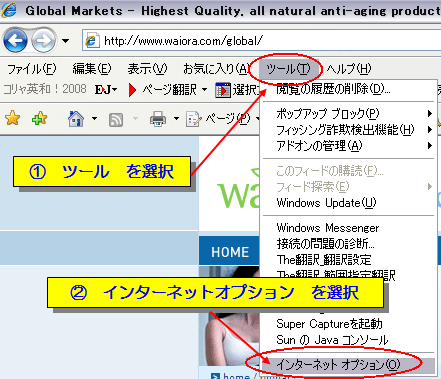The image size is (441, 379).
Task: Expand the ポップアップ ブロック submenu
Action: pyautogui.click(x=348, y=113)
